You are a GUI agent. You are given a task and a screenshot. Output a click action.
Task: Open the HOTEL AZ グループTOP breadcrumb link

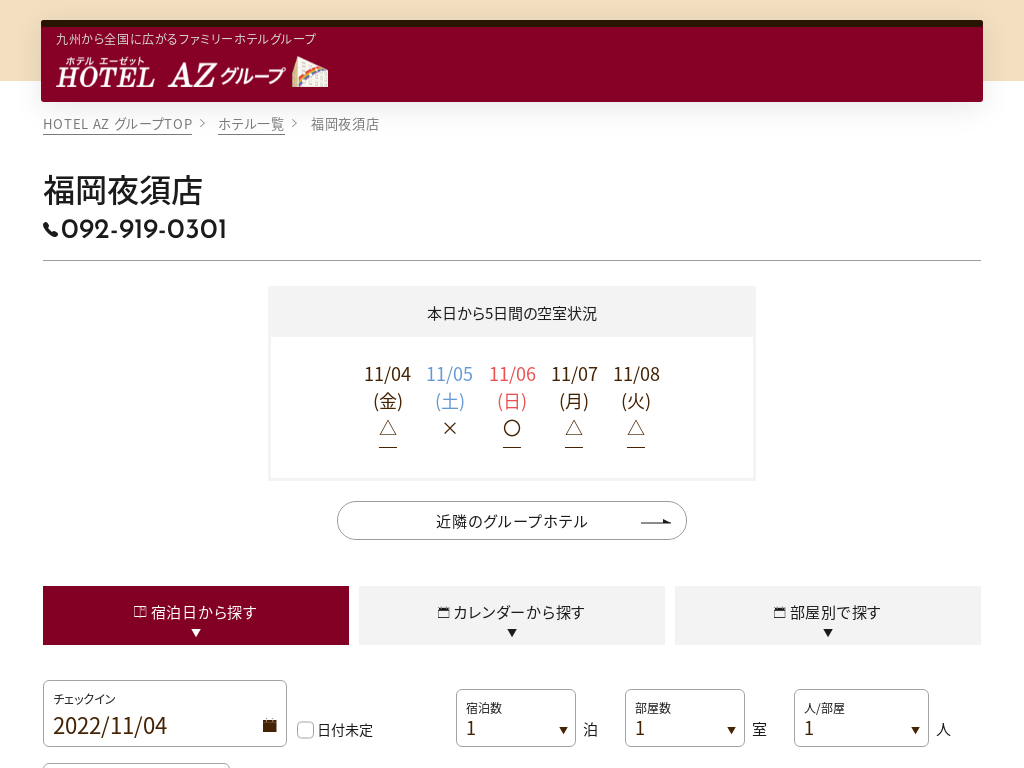coord(117,124)
